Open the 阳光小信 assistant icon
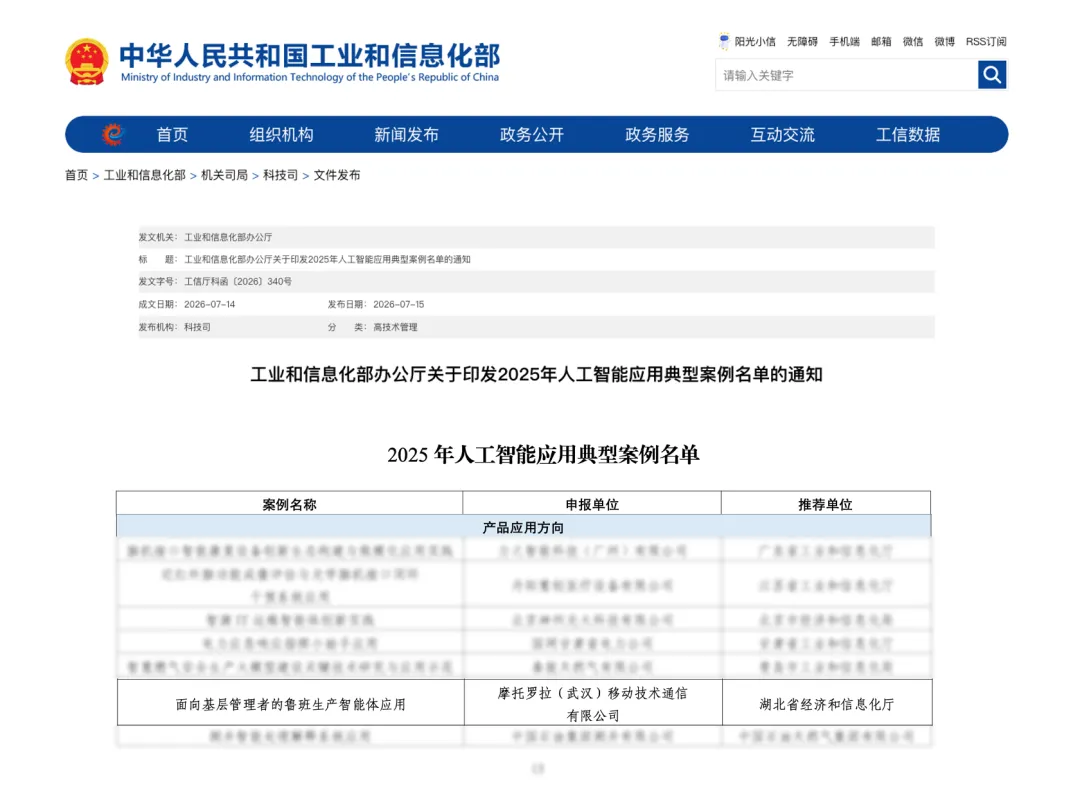Viewport: 1080px width, 796px height. [x=723, y=41]
